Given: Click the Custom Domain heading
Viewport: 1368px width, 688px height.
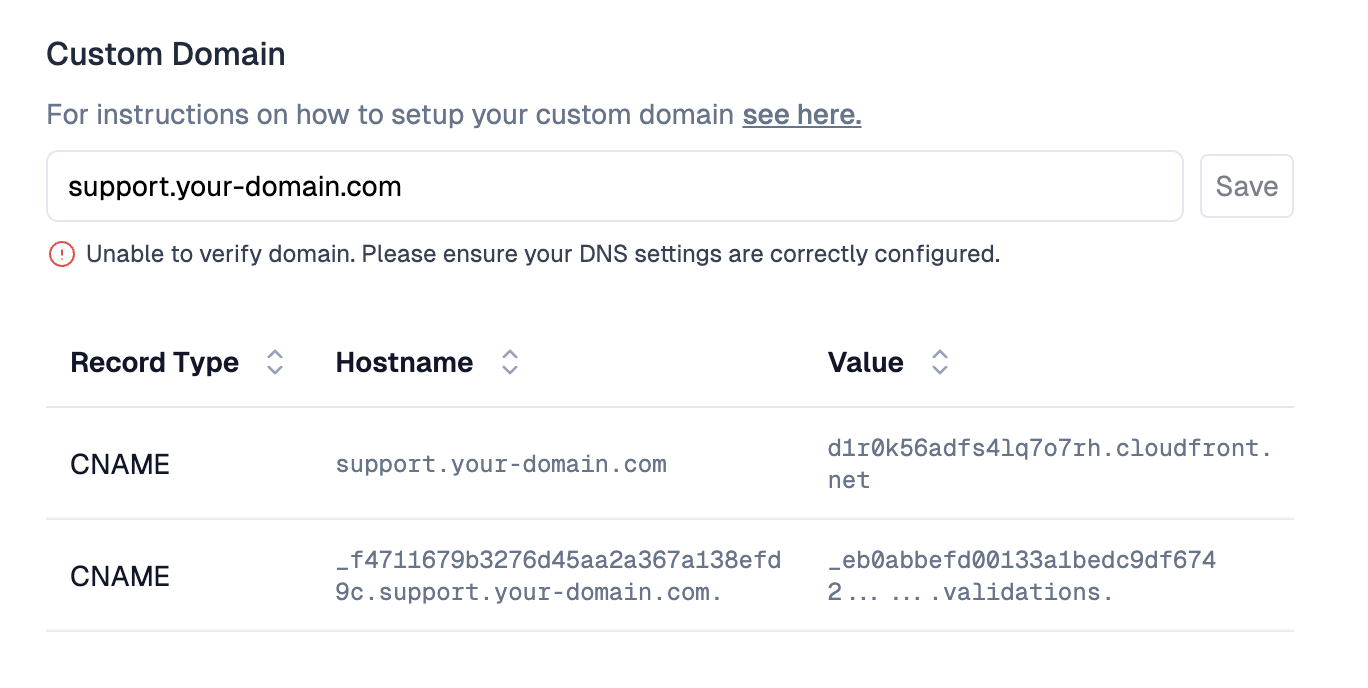Looking at the screenshot, I should pos(166,54).
